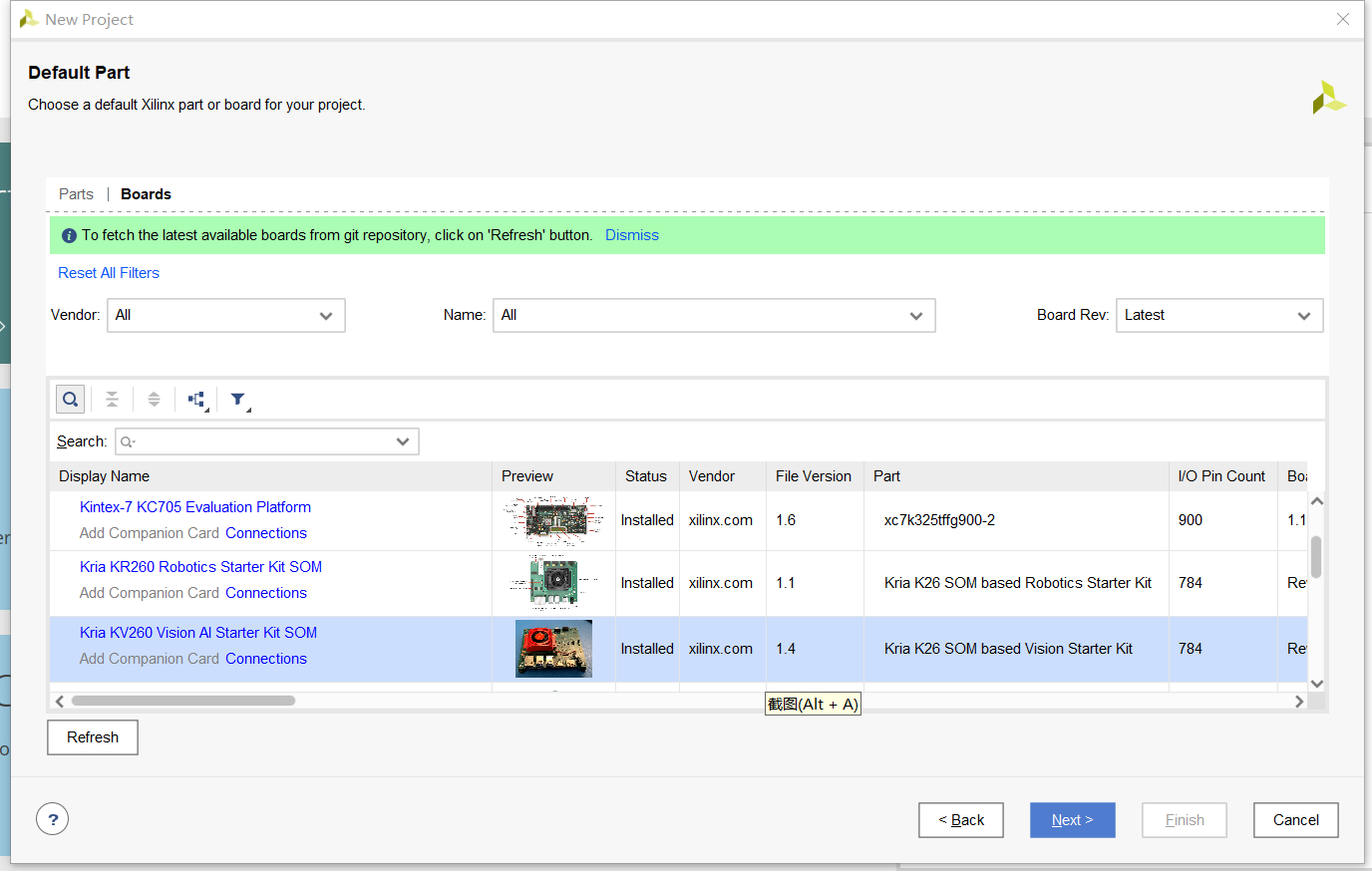Screen dimensions: 1372x871
Task: Click xilinx.com vendor in Kintex-7 row
Action: point(721,520)
